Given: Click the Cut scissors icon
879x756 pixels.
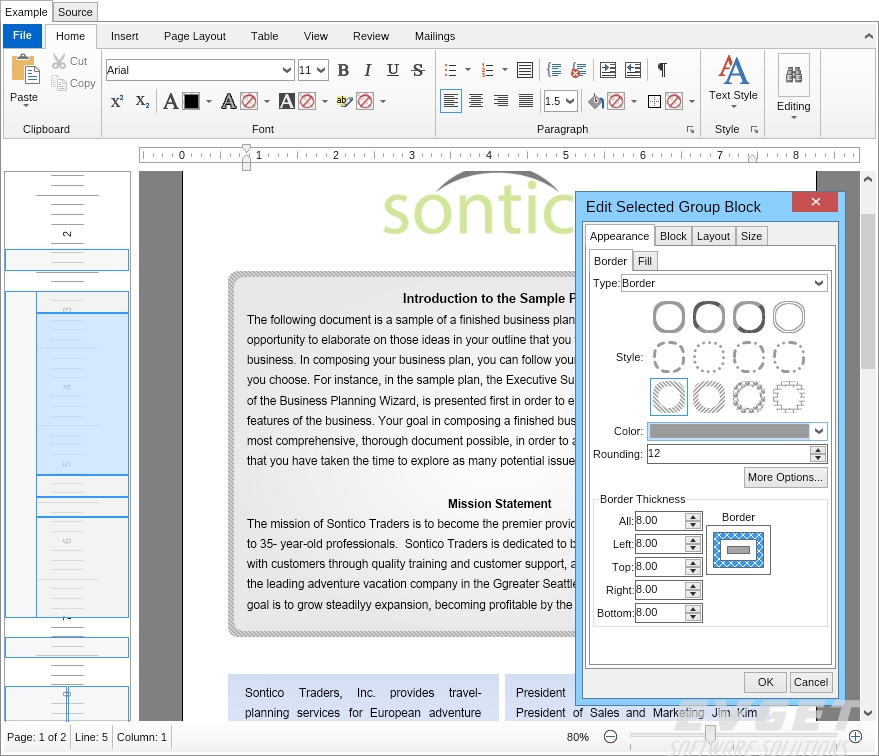Looking at the screenshot, I should tap(58, 61).
